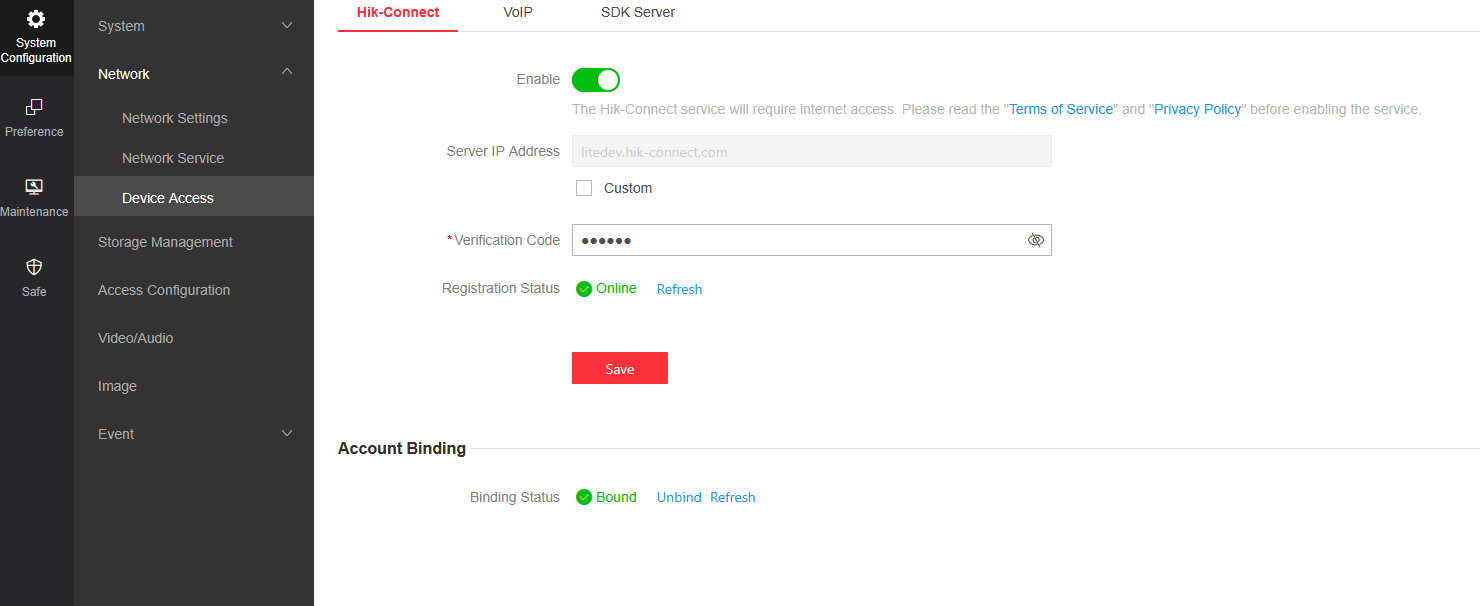The height and width of the screenshot is (606, 1480).
Task: Open Access Configuration menu item
Action: [x=164, y=290]
